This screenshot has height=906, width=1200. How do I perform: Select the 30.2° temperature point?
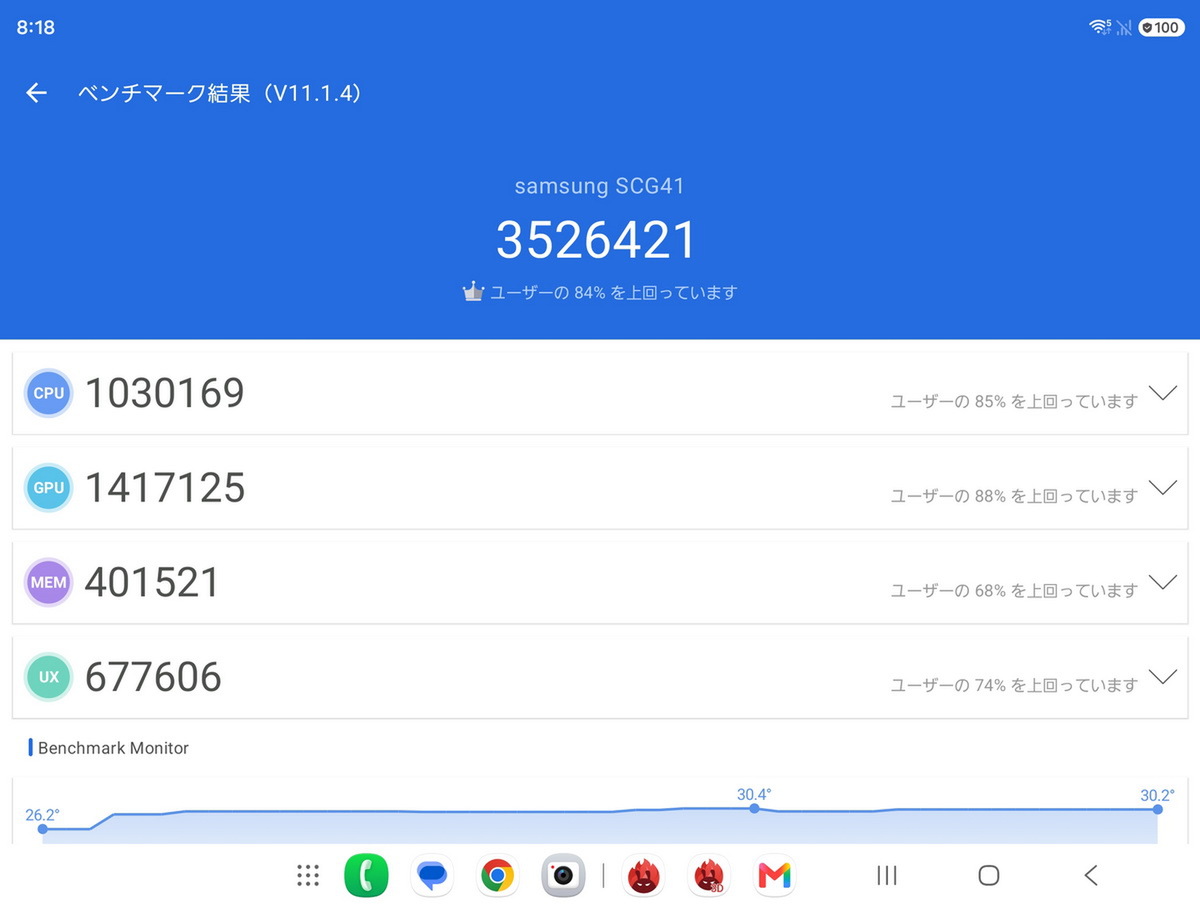click(1157, 809)
